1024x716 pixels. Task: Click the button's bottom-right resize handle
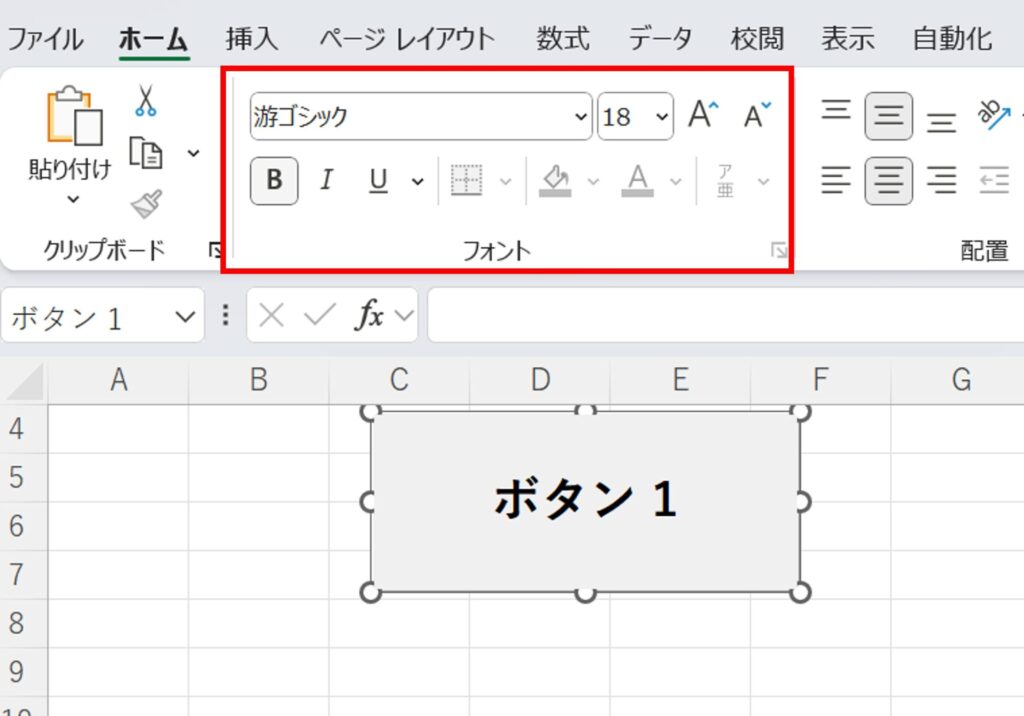(x=801, y=593)
